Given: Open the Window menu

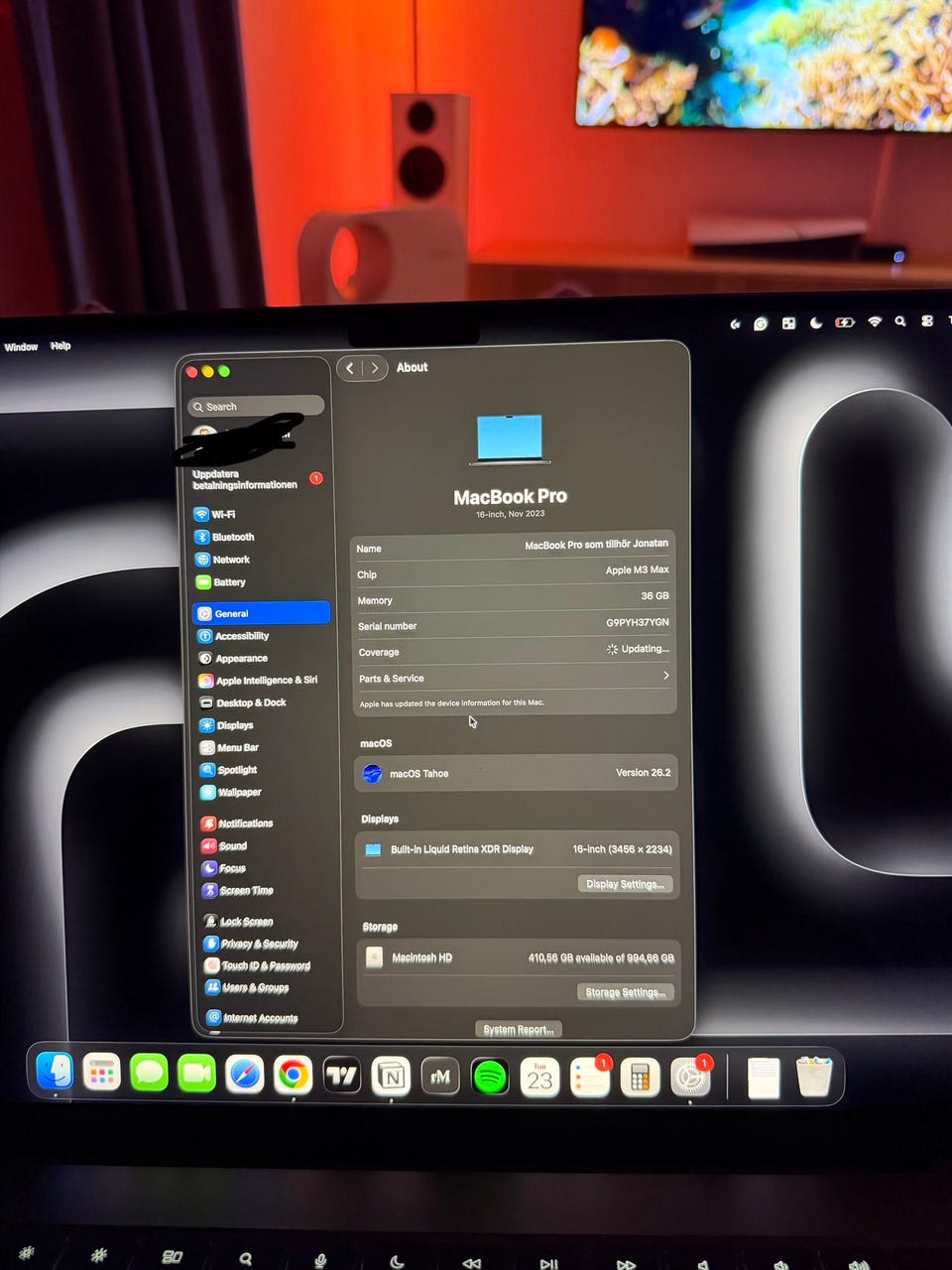Looking at the screenshot, I should click(x=21, y=347).
